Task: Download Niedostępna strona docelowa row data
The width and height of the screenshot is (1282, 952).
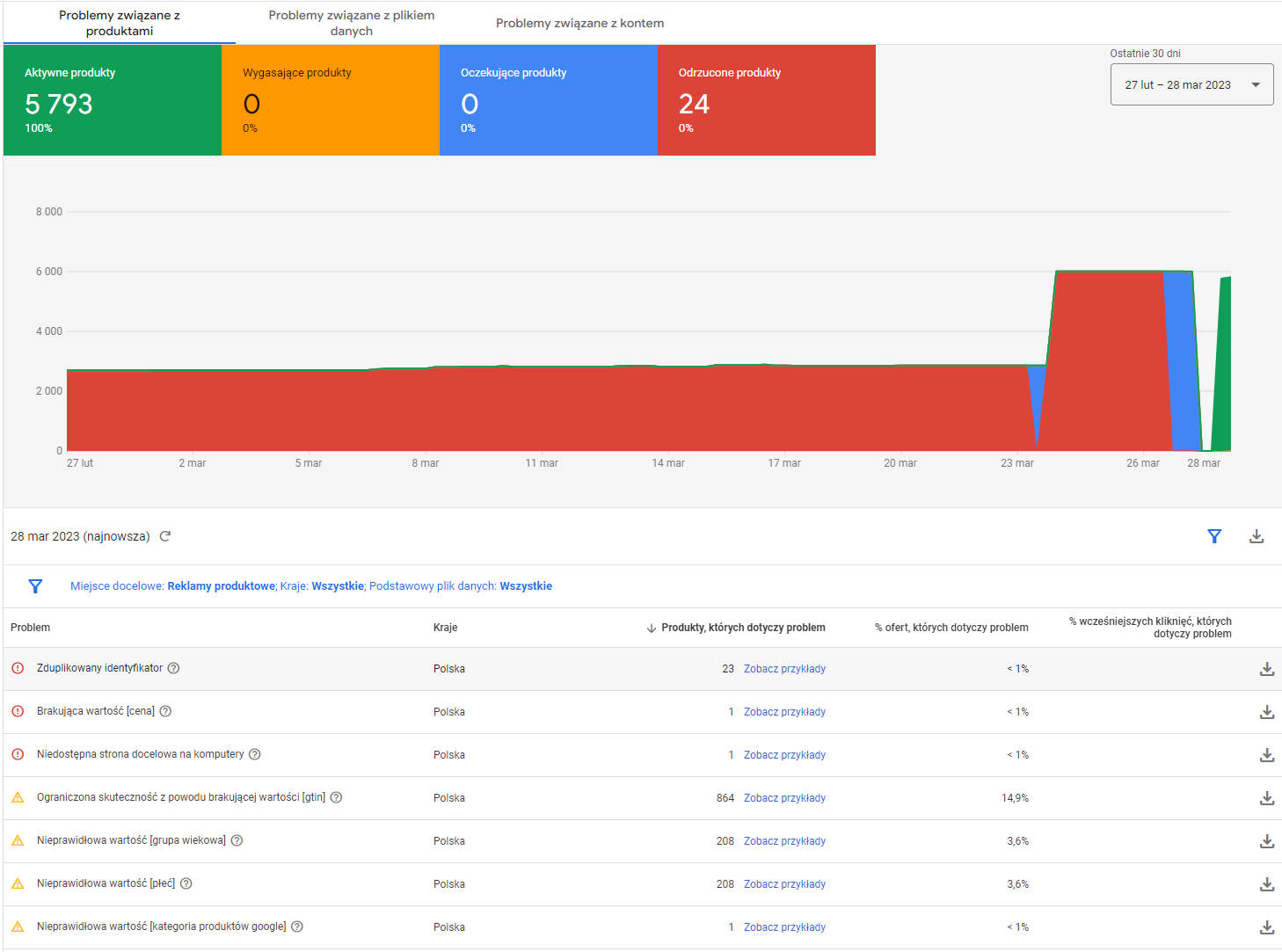Action: pyautogui.click(x=1267, y=755)
